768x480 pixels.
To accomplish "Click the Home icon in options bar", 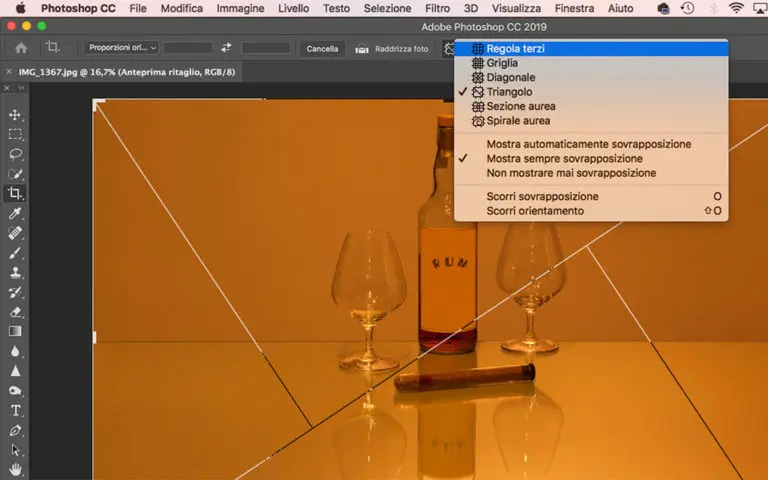I will click(x=21, y=48).
